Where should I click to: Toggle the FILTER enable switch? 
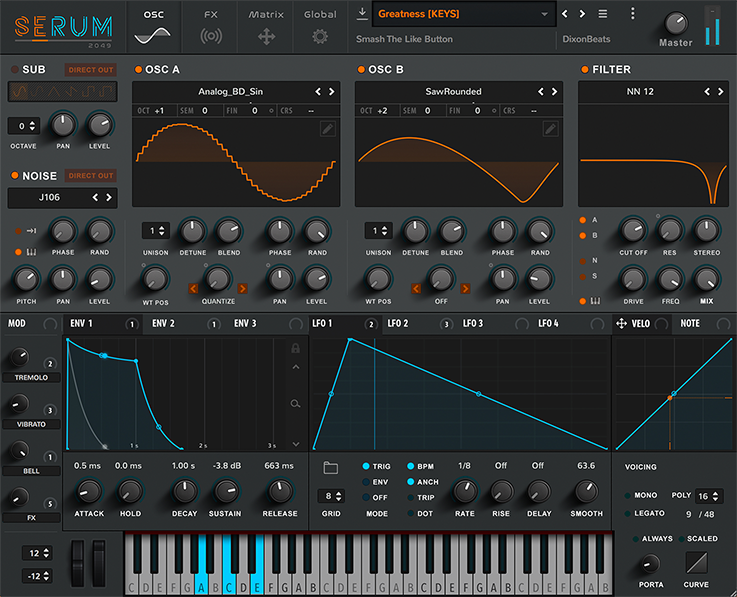pyautogui.click(x=585, y=70)
